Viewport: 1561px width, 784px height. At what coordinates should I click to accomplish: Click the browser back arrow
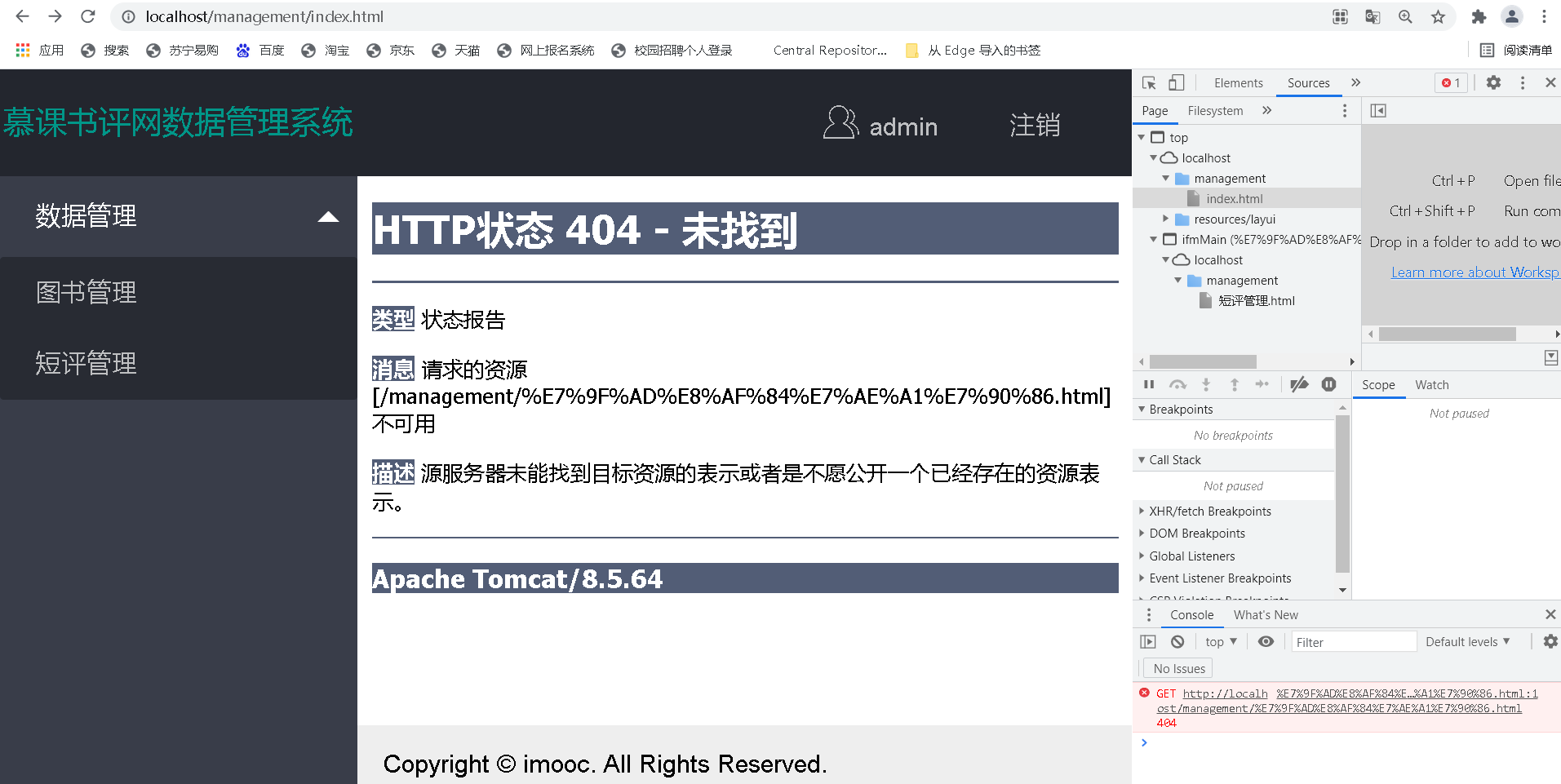point(22,16)
